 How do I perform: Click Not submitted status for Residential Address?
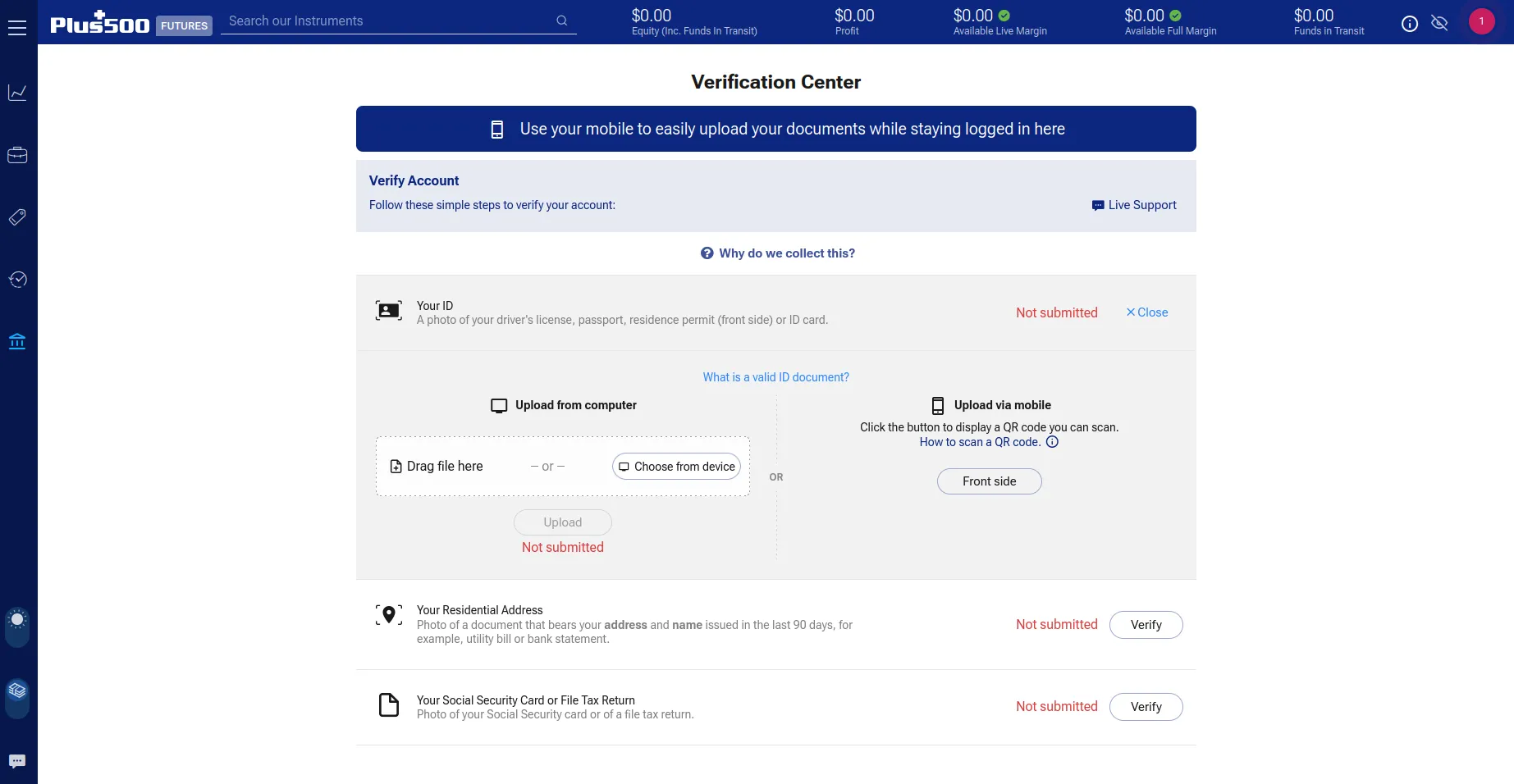click(x=1056, y=624)
